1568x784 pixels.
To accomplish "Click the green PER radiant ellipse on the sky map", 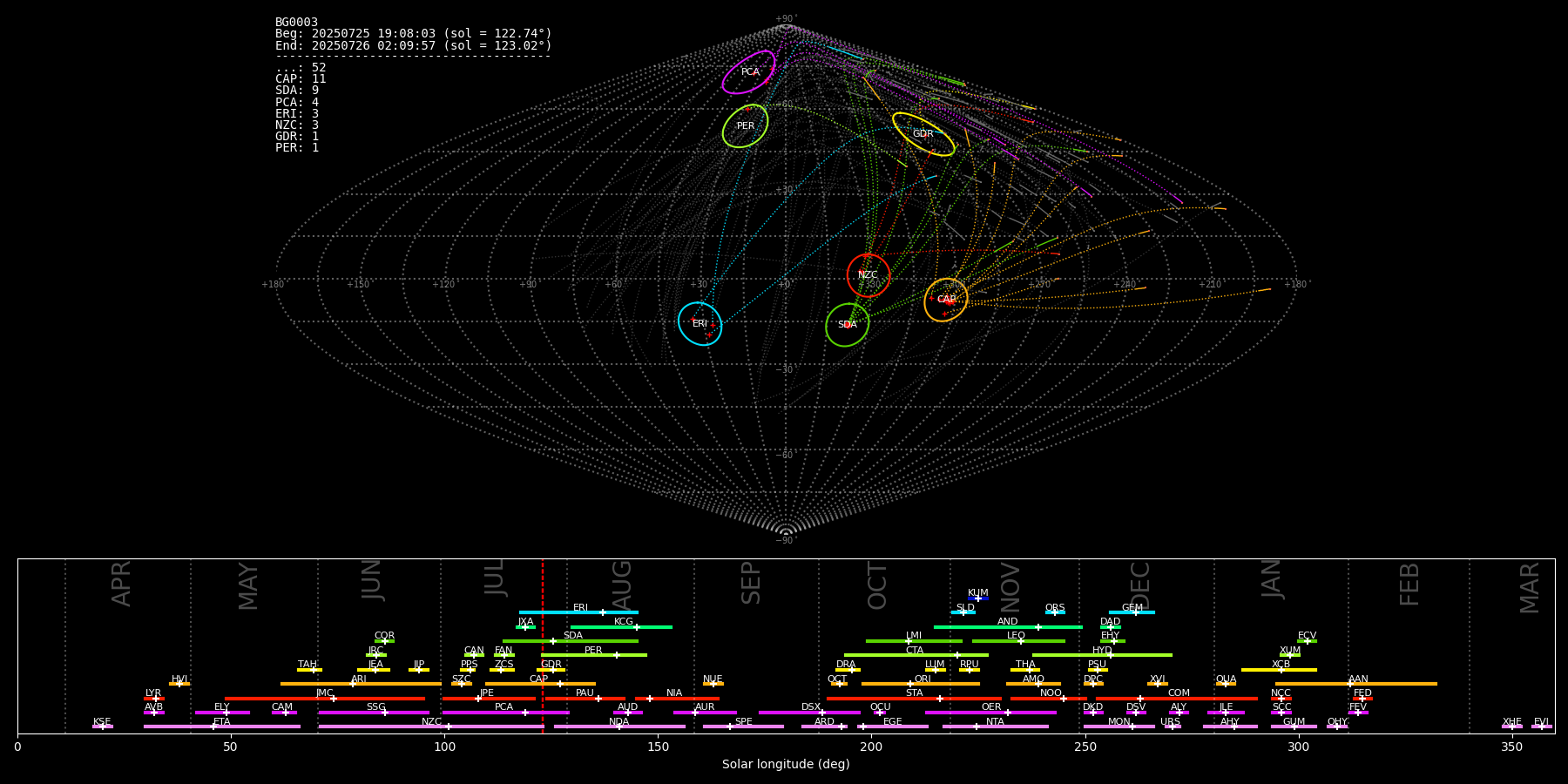I will pyautogui.click(x=745, y=126).
